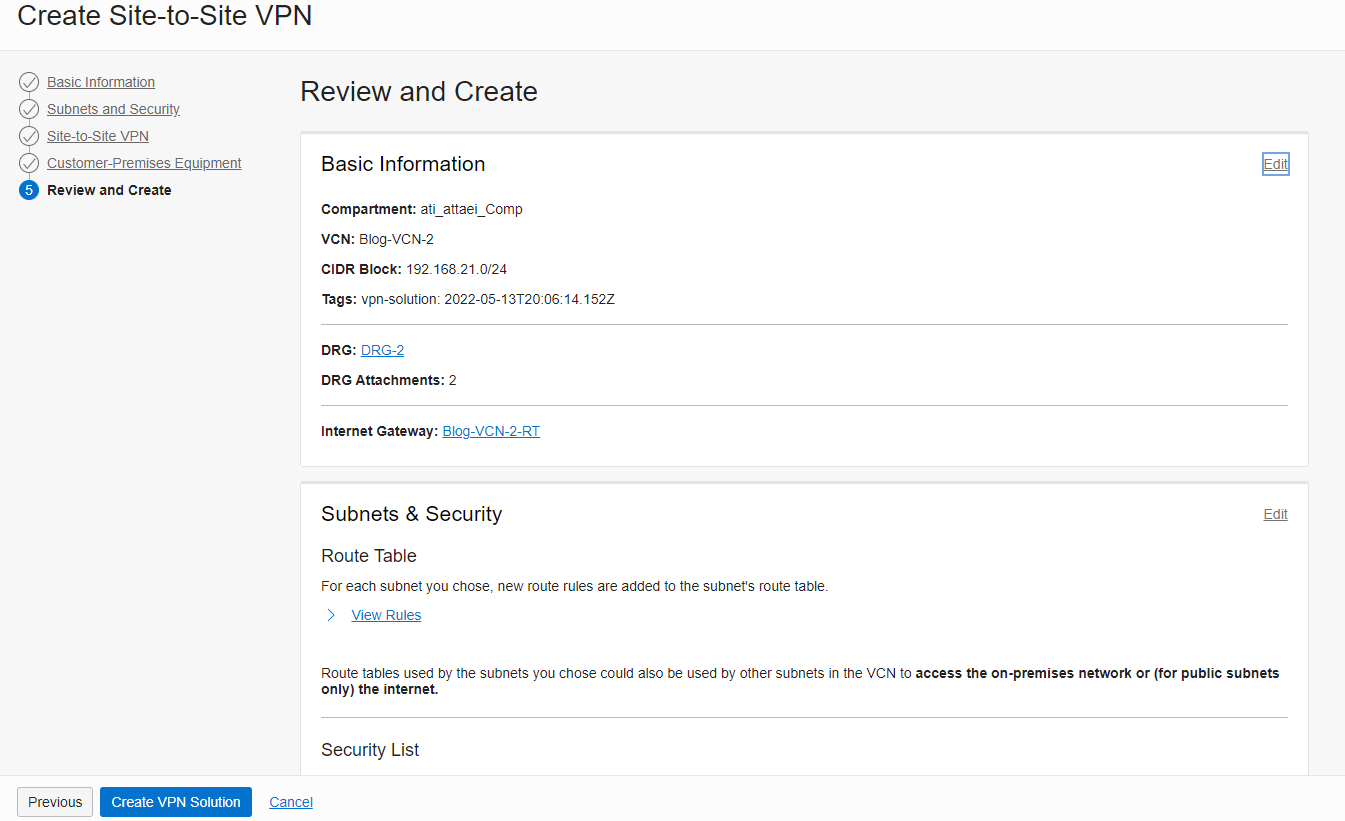Click the step 5 number circle icon
The height and width of the screenshot is (821, 1345).
click(x=29, y=190)
